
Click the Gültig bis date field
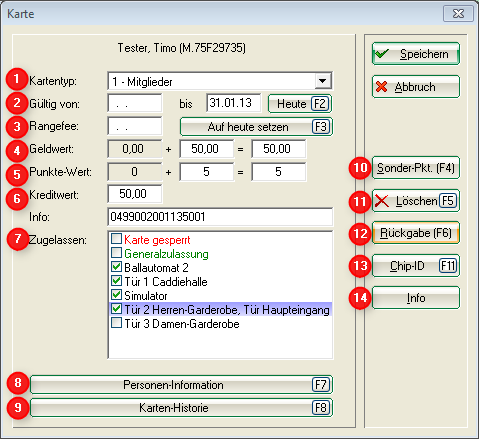[234, 103]
